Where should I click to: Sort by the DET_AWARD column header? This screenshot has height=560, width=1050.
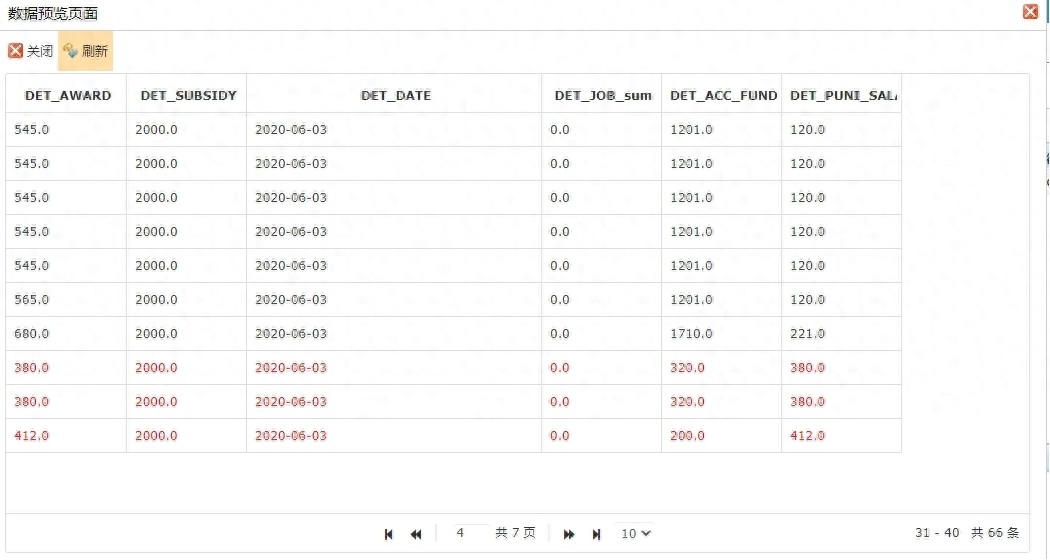[x=66, y=95]
